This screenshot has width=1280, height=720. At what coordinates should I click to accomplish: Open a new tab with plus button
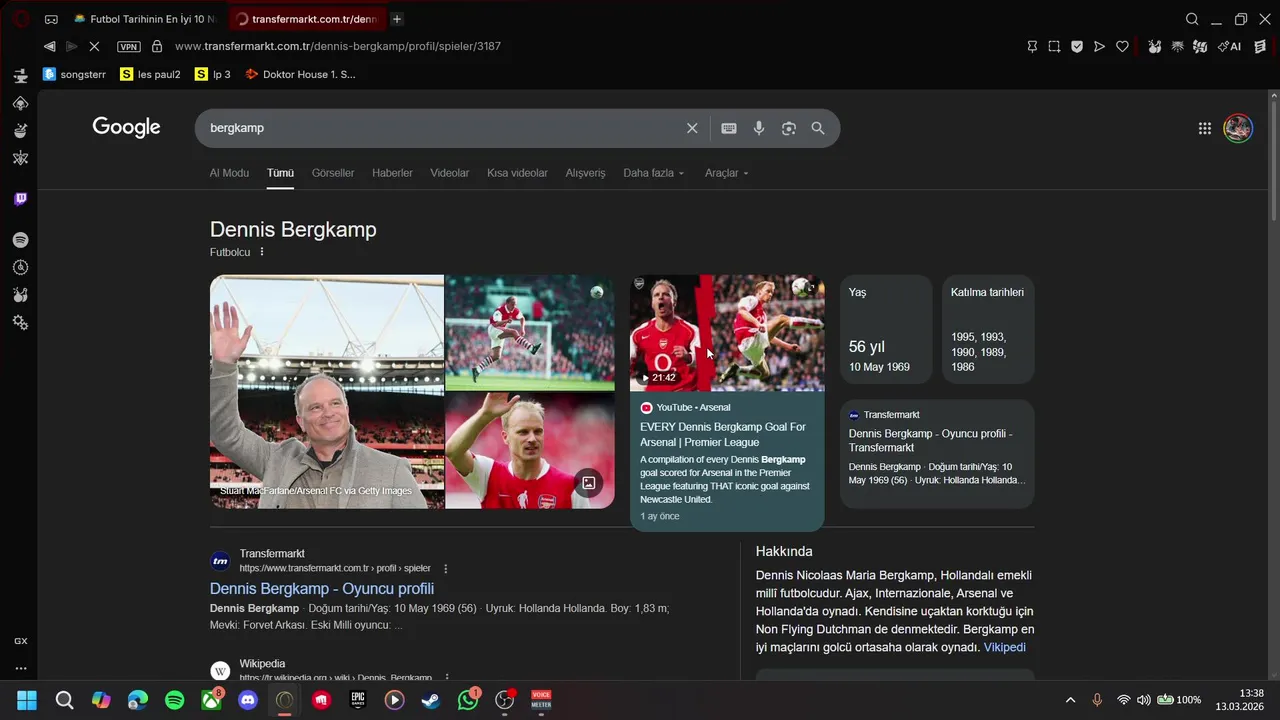[397, 19]
